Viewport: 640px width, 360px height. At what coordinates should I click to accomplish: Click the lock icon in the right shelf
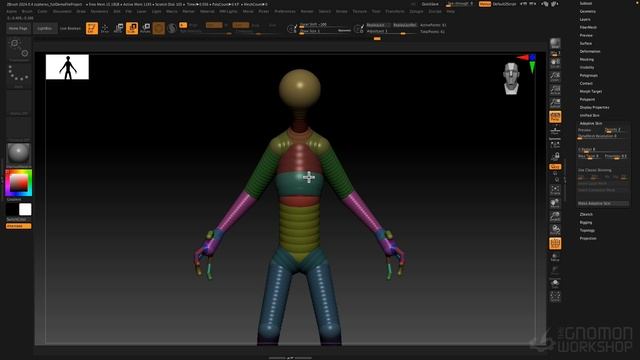point(555,156)
